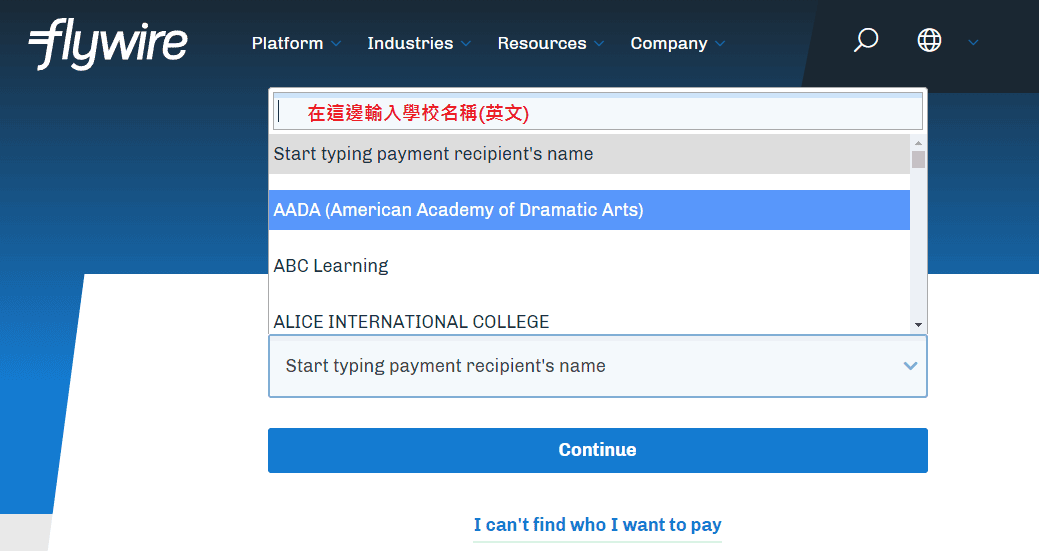
Task: Open the Industries menu
Action: [410, 43]
